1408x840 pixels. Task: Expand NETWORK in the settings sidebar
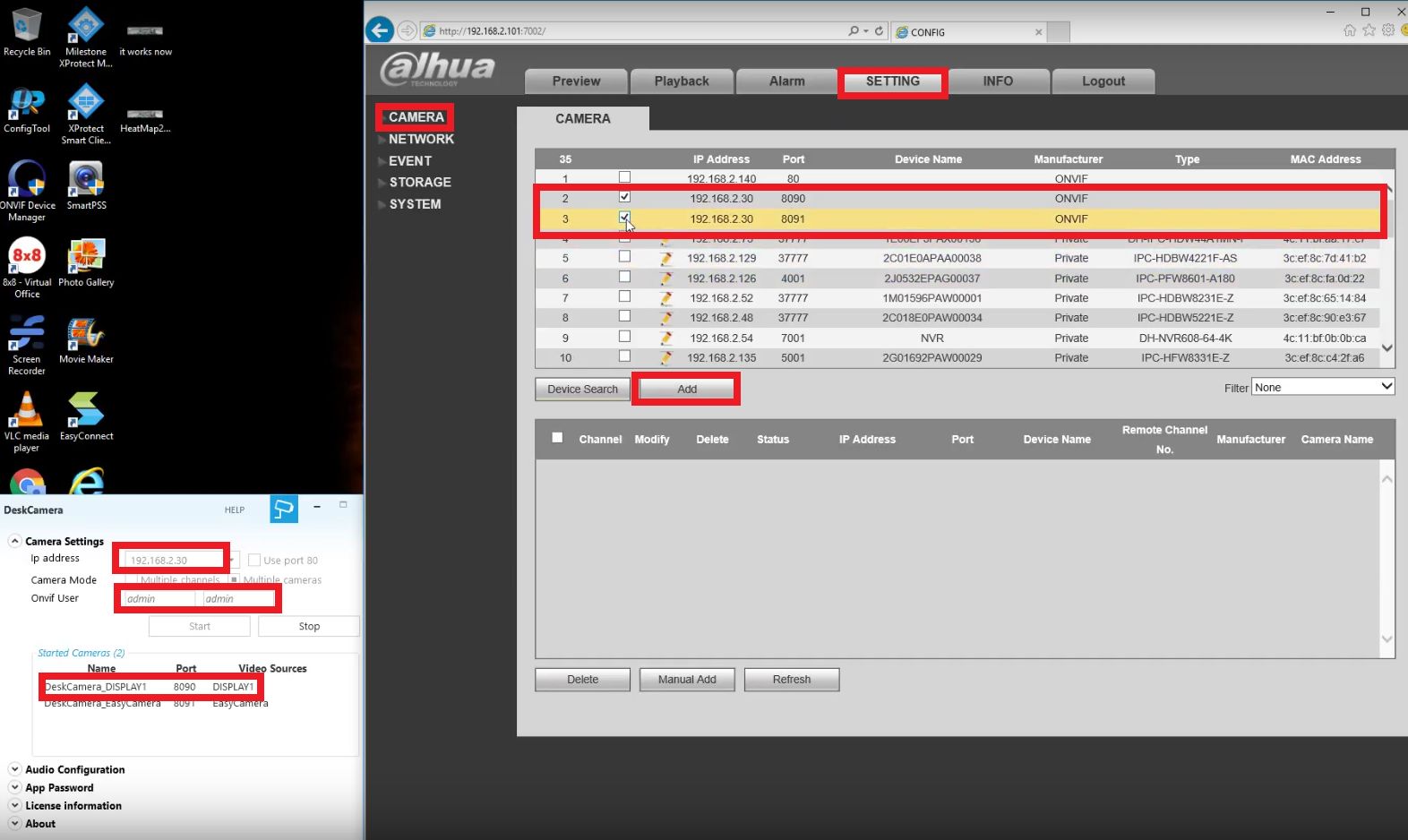click(421, 139)
